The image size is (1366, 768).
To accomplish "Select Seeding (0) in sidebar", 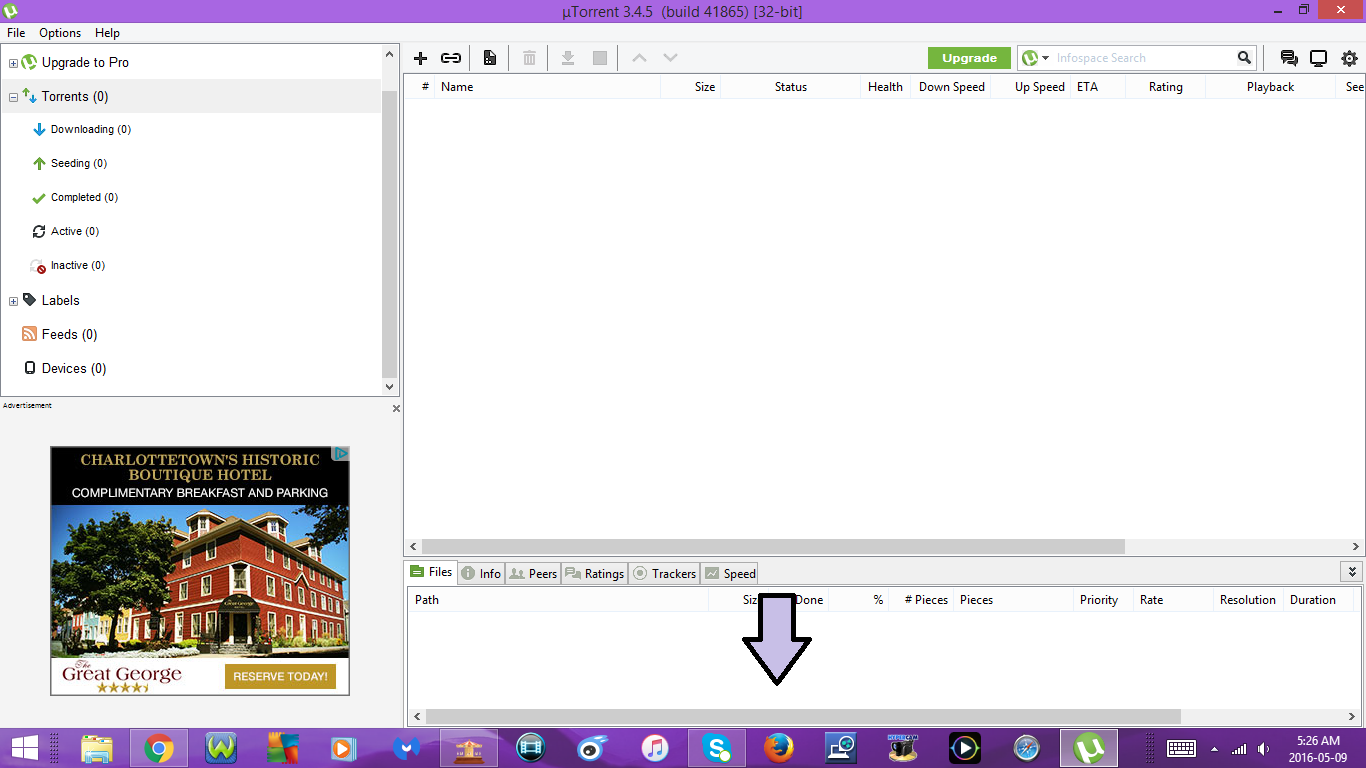I will click(x=79, y=164).
